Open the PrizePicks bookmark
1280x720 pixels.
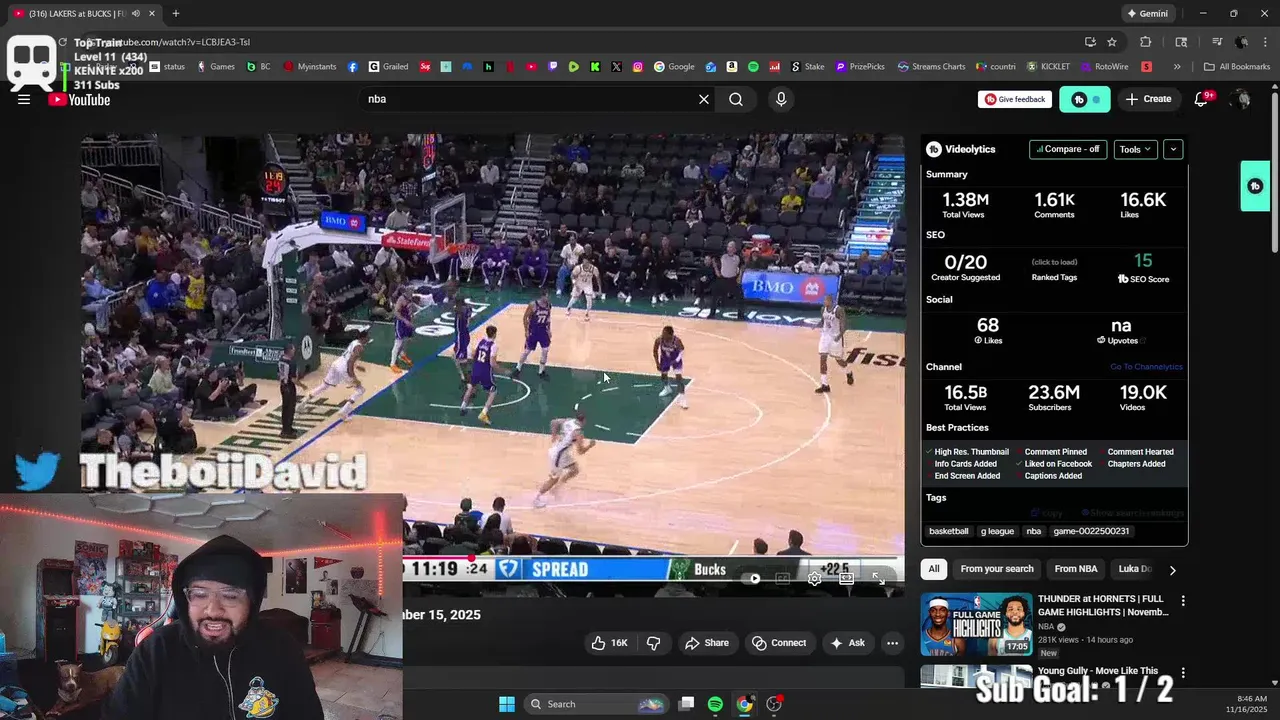click(x=861, y=67)
